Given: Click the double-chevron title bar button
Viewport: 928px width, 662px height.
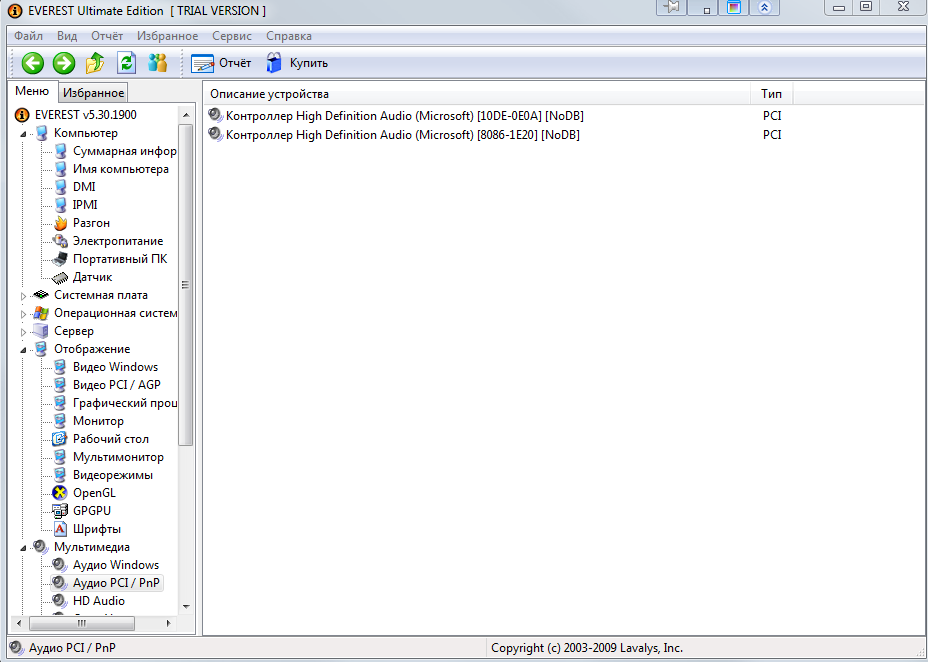Looking at the screenshot, I should pyautogui.click(x=764, y=8).
